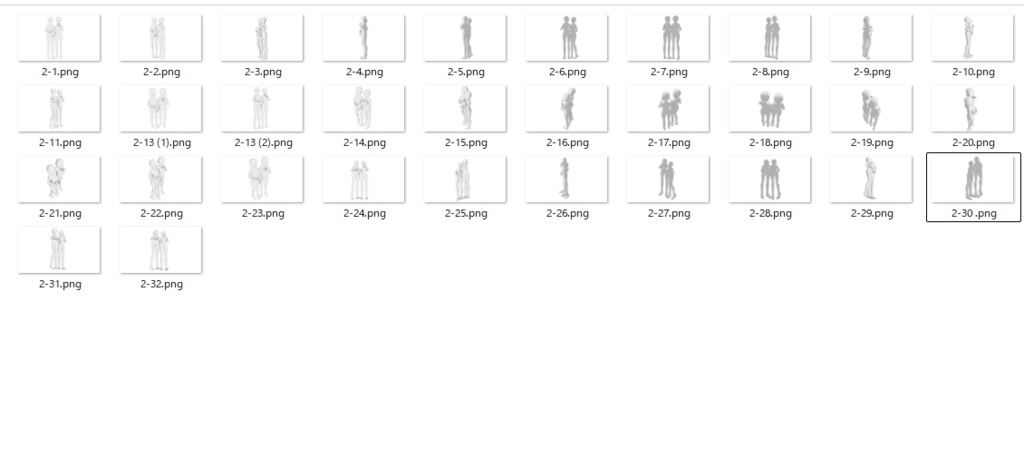The width and height of the screenshot is (1024, 467).
Task: Select the 2-18.png file
Action: coord(770,108)
